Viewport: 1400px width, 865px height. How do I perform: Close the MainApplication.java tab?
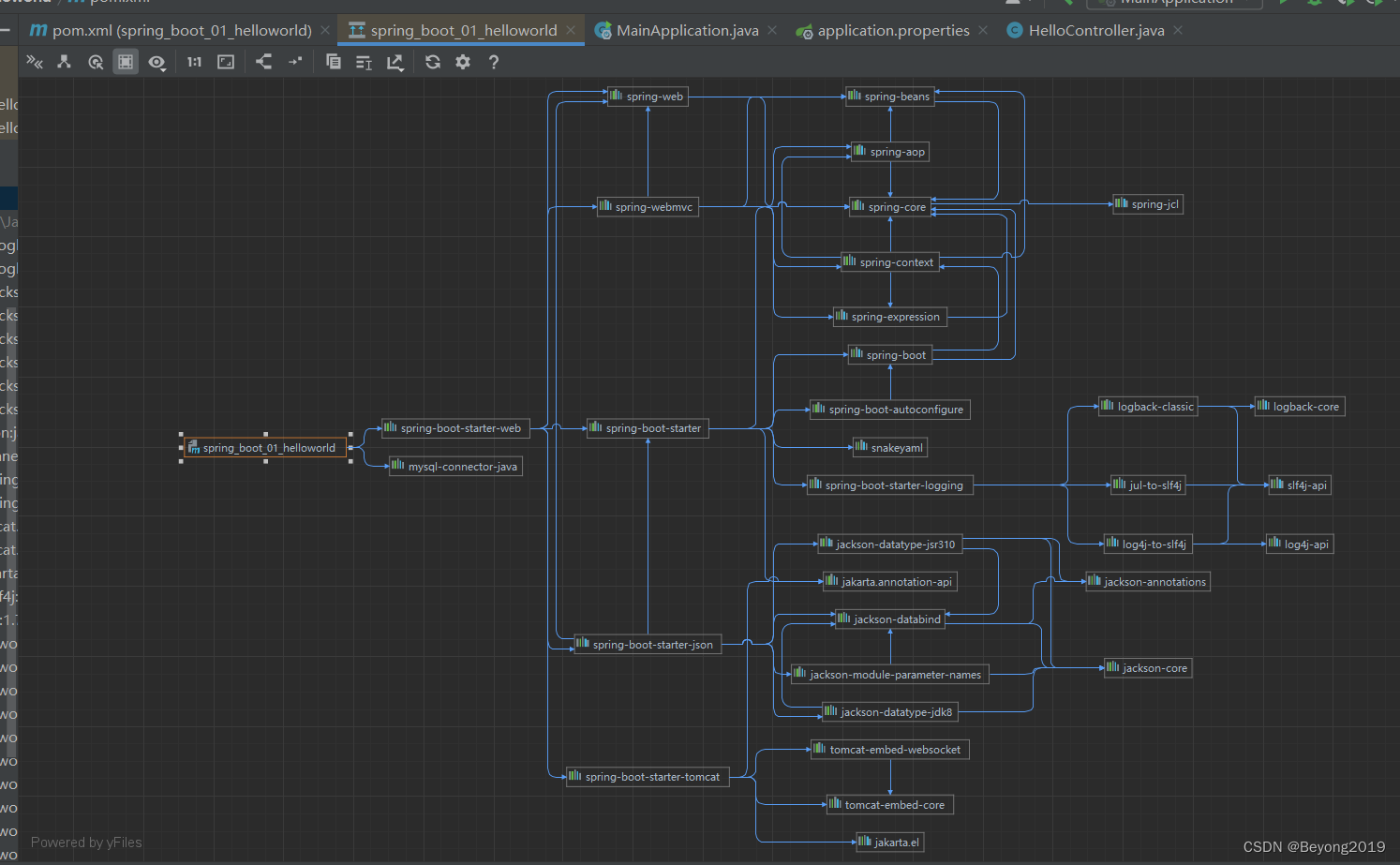(772, 30)
